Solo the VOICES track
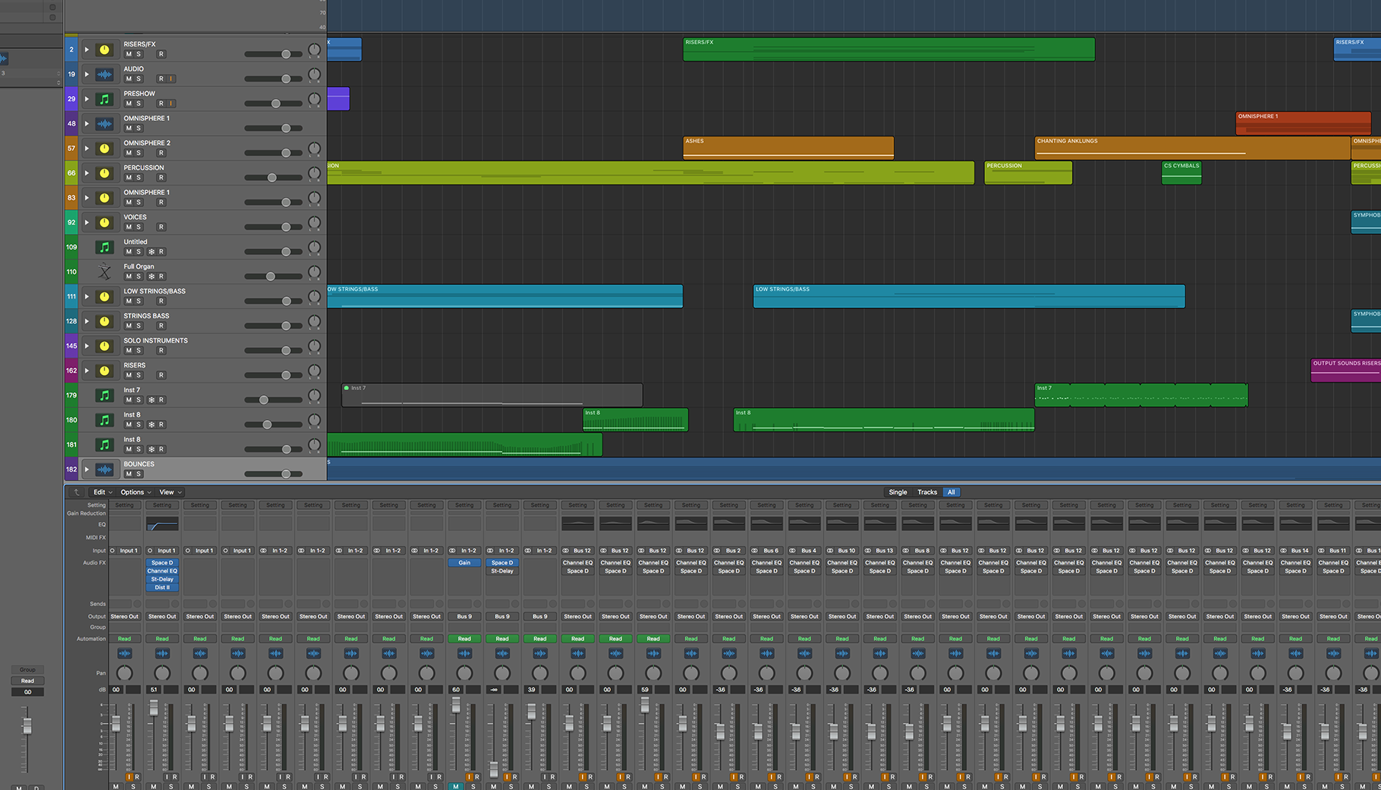This screenshot has height=790, width=1381. click(x=139, y=227)
